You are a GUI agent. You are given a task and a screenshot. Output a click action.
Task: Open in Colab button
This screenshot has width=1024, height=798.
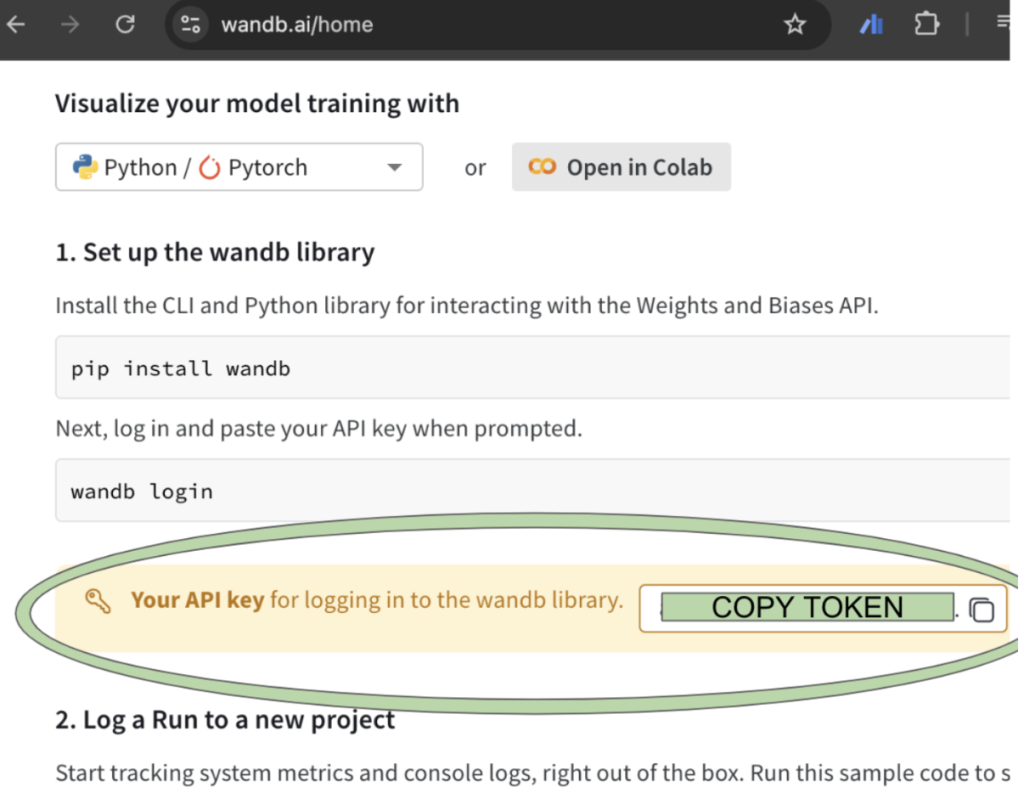(621, 167)
